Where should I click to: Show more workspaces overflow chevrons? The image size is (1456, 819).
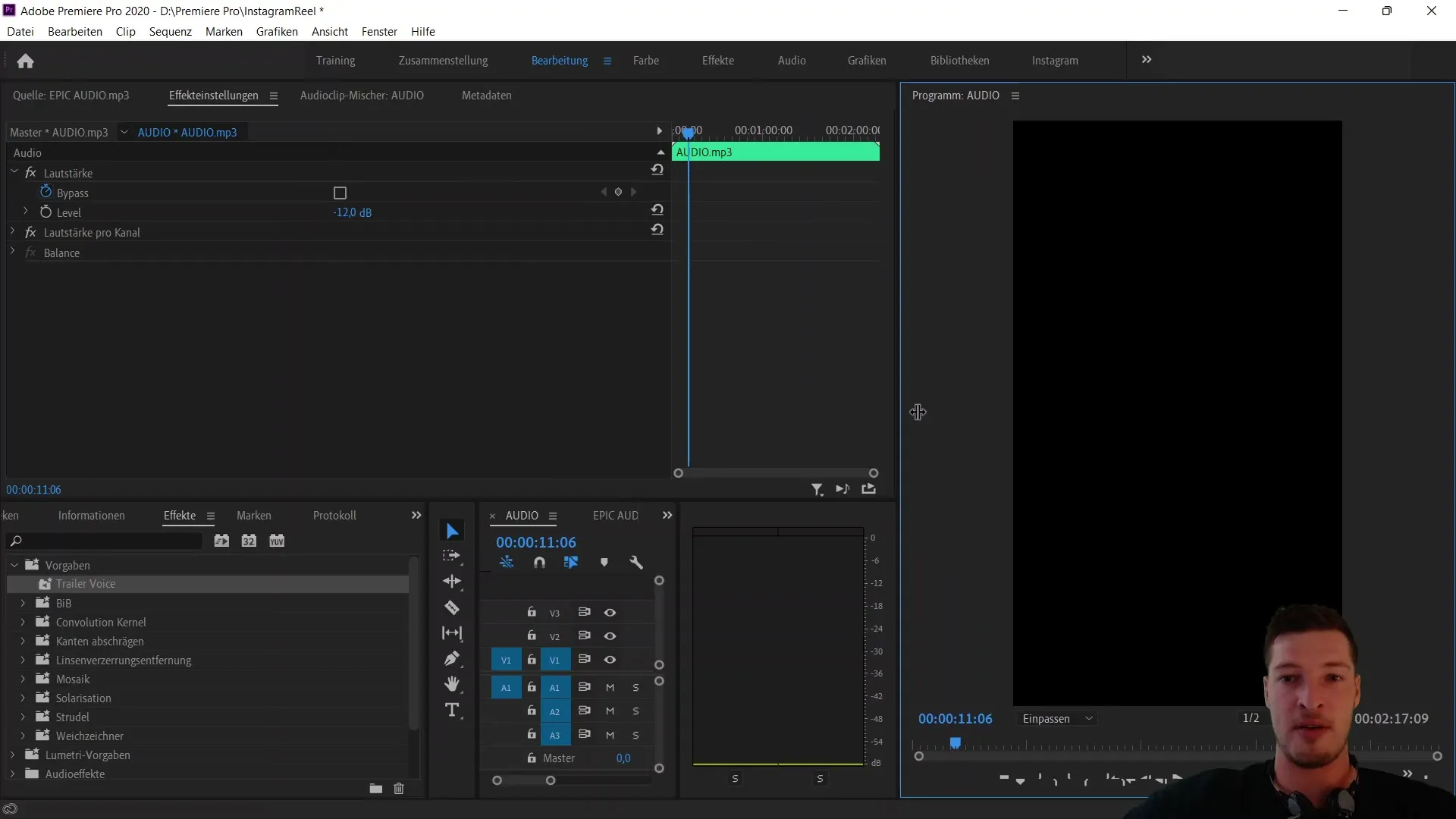1147,60
